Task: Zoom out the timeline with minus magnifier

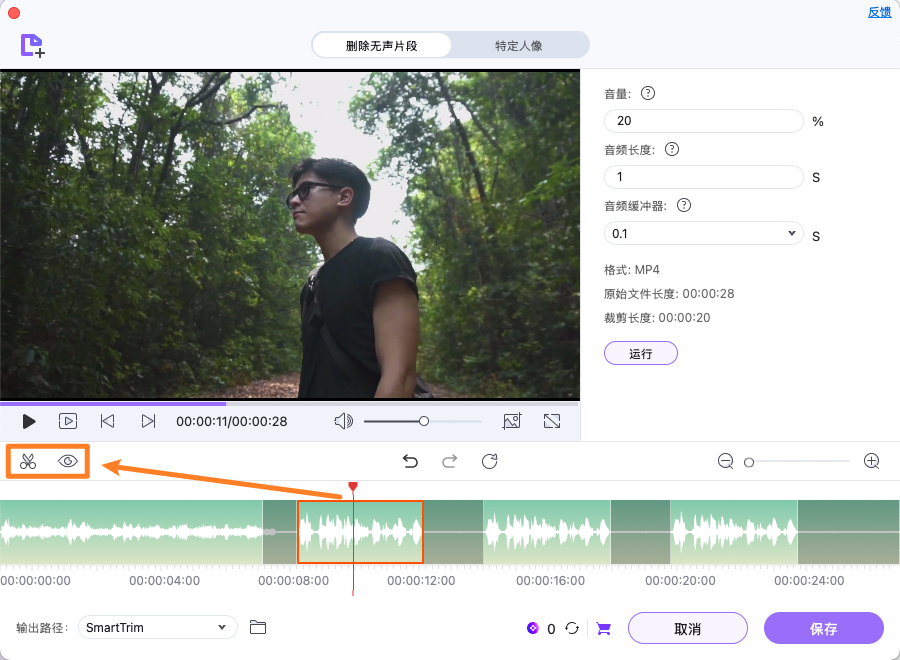Action: point(725,461)
